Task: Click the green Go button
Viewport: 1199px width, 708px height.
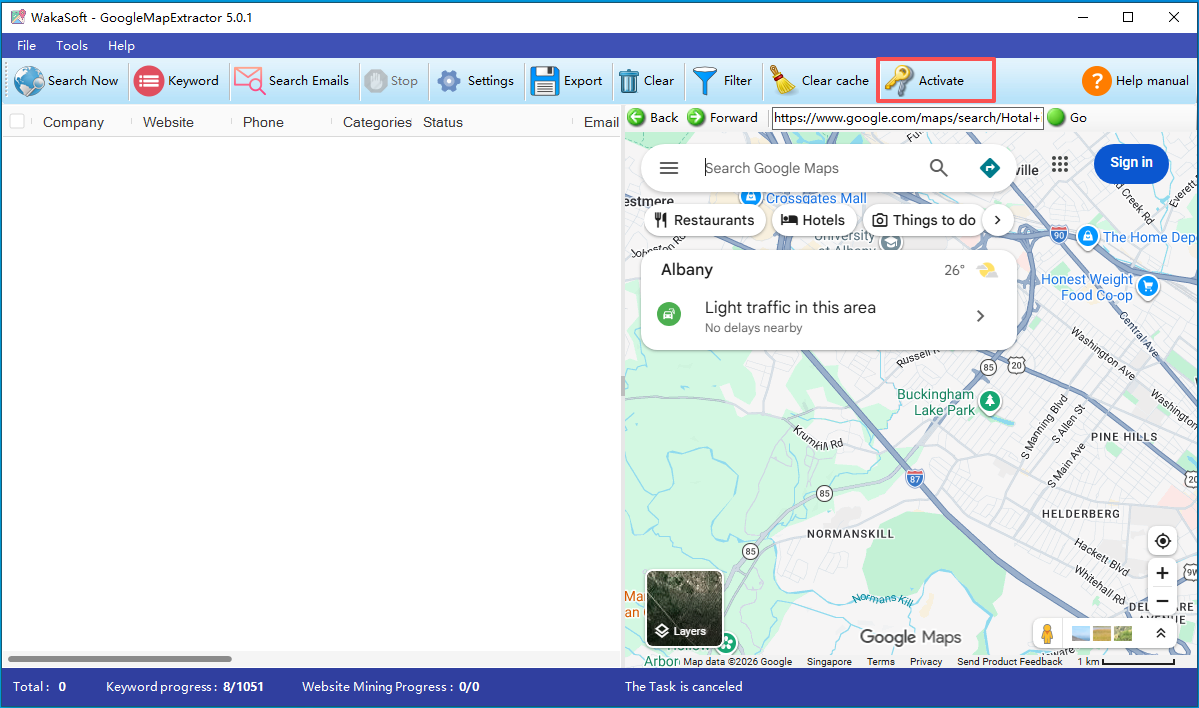Action: [1056, 118]
